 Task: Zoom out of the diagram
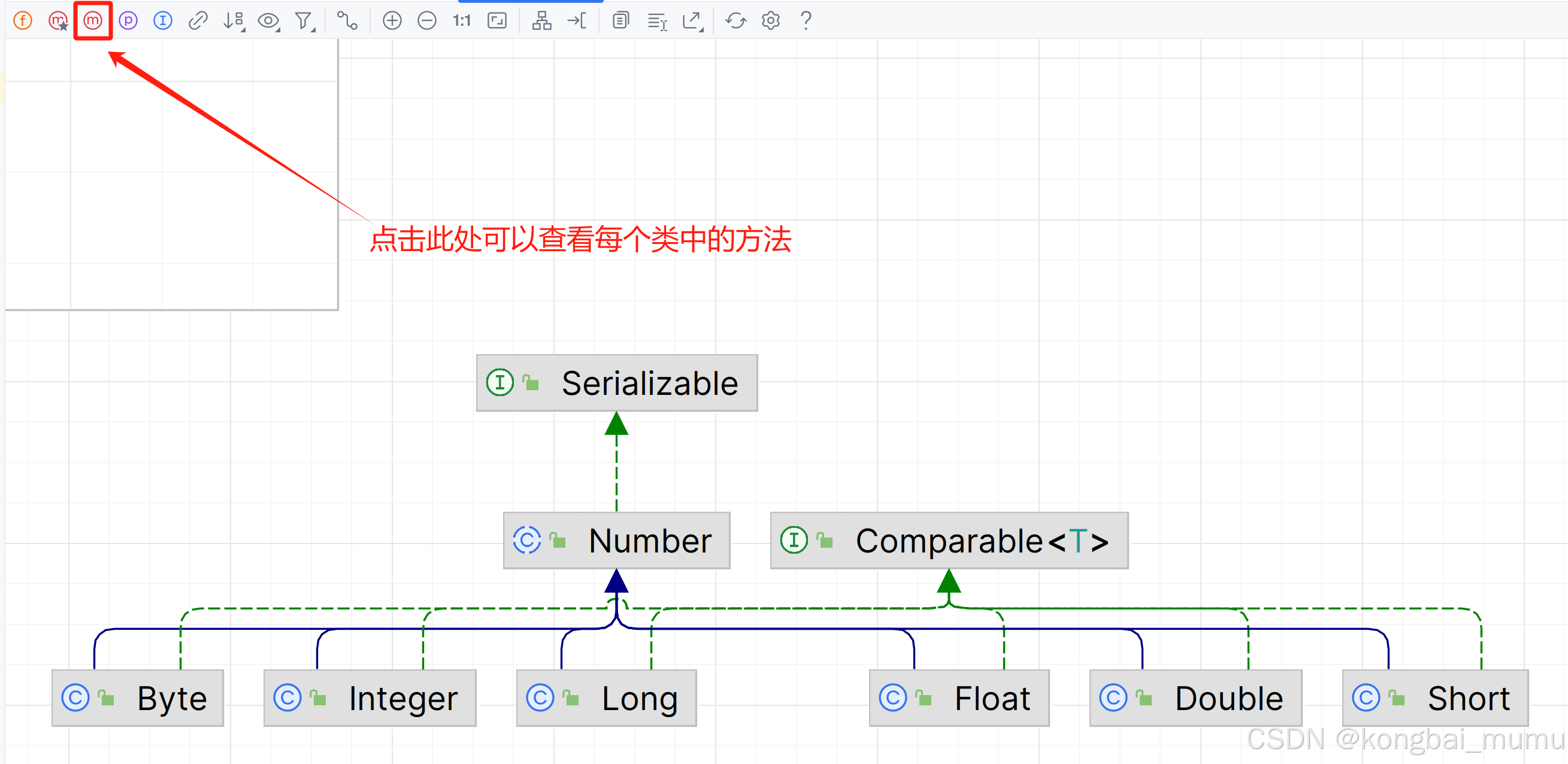click(427, 20)
